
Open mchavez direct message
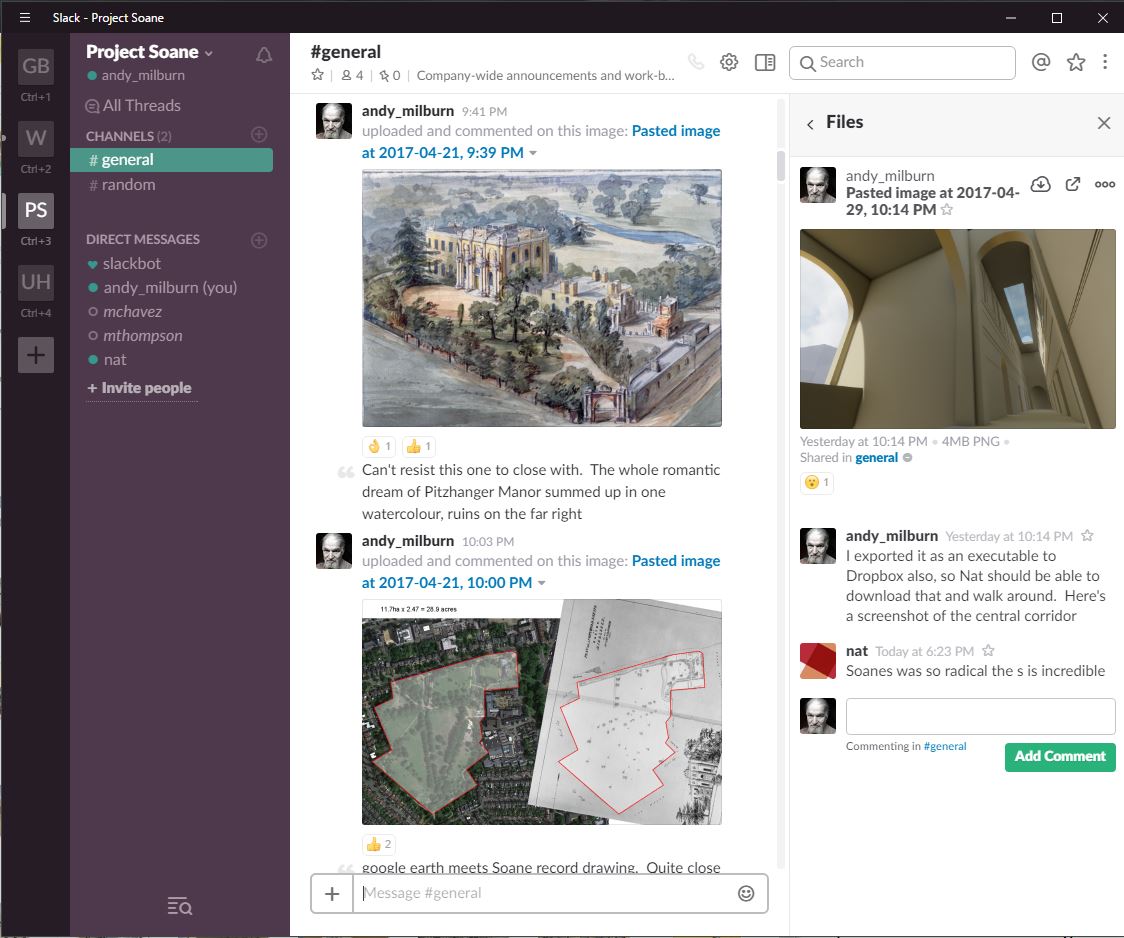coord(125,312)
